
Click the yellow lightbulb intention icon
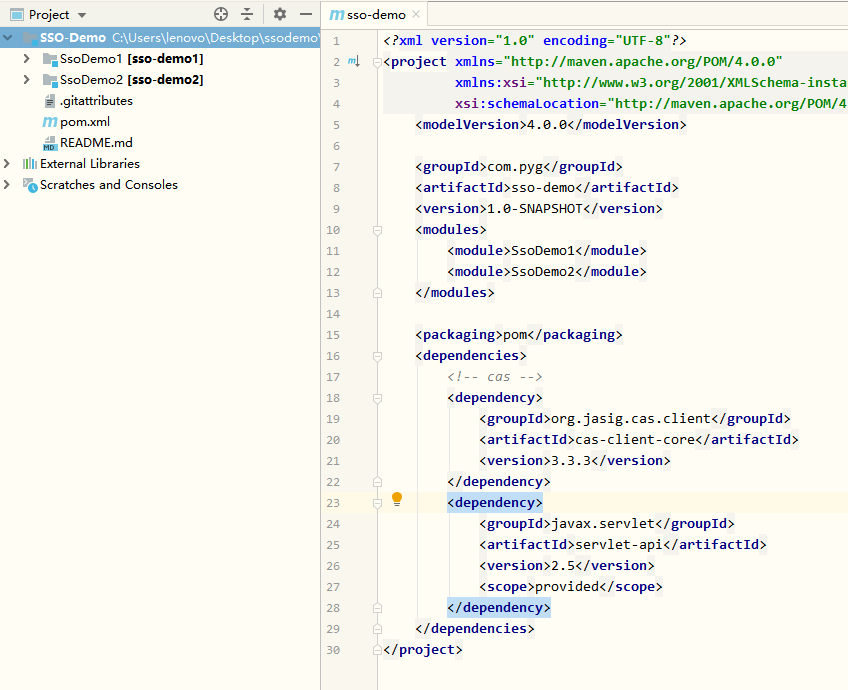click(397, 499)
